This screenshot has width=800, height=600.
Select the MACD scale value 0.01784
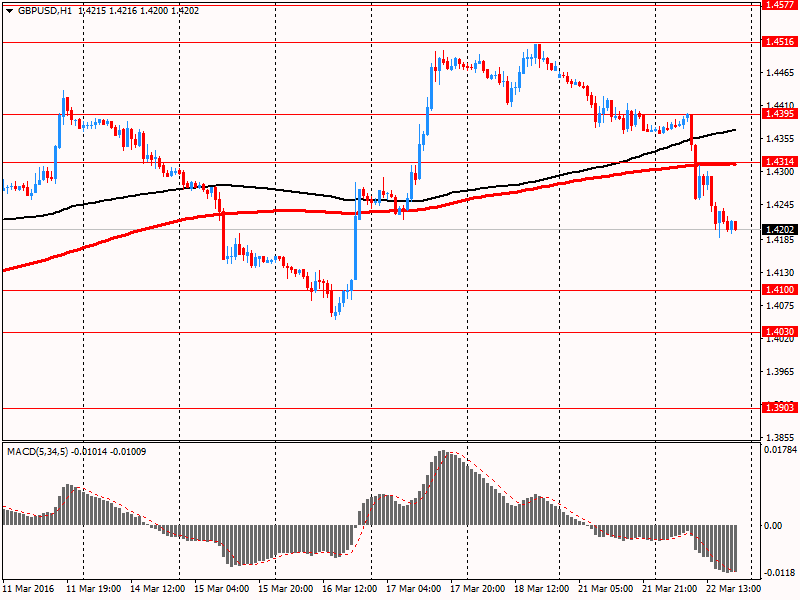point(781,449)
